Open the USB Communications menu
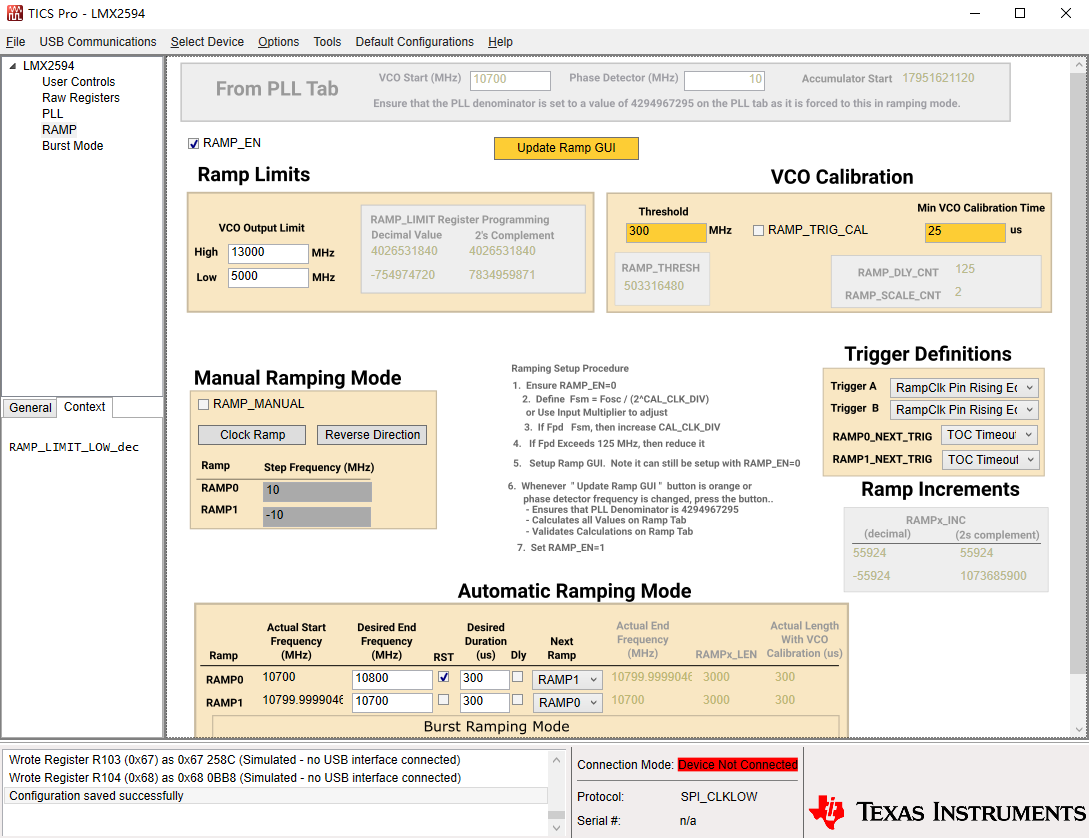 [x=98, y=42]
